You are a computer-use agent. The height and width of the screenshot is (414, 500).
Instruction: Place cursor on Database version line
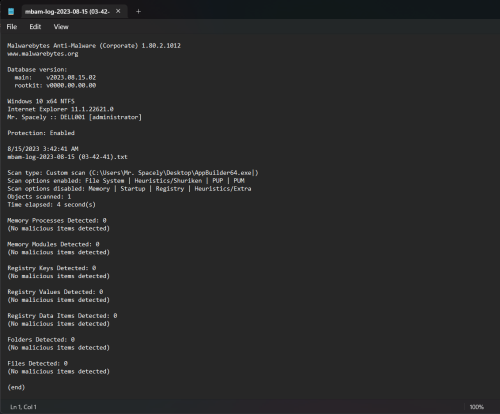tap(37, 70)
